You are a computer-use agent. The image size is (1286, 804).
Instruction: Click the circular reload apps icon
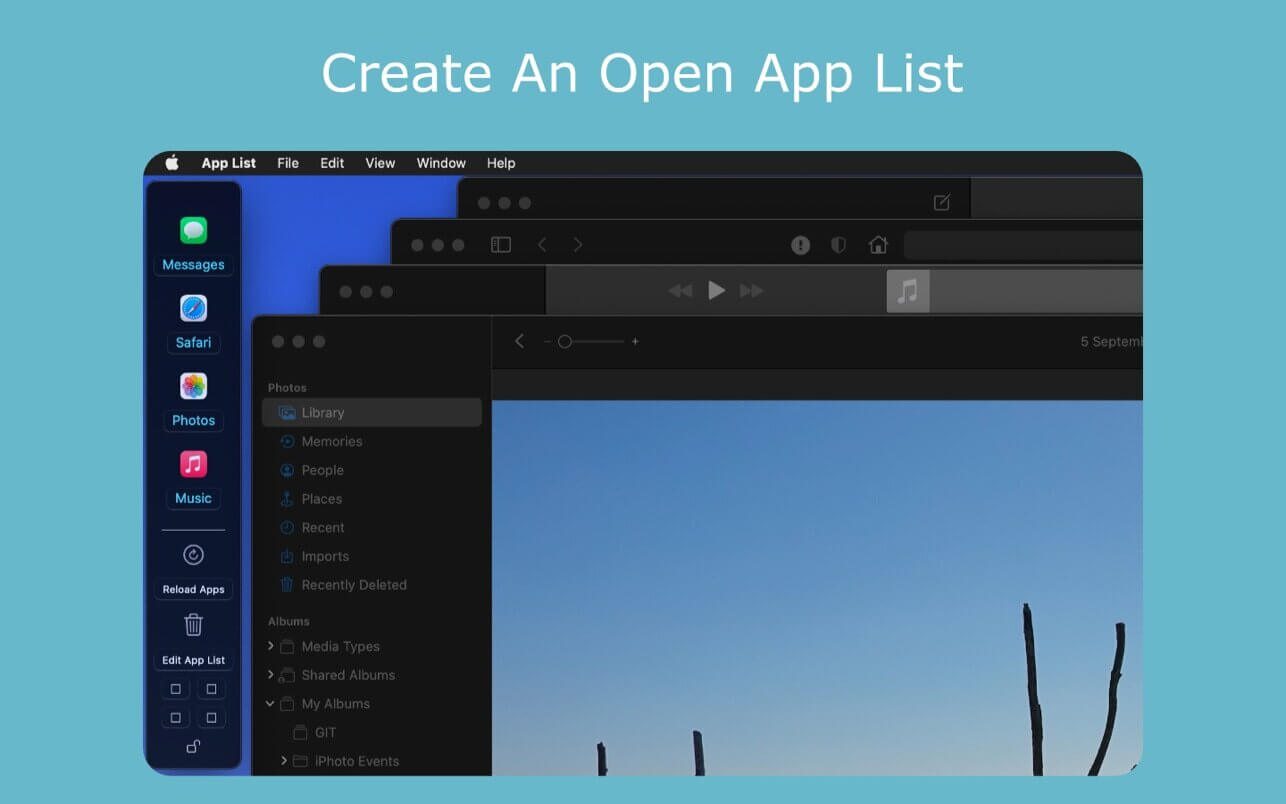[193, 555]
